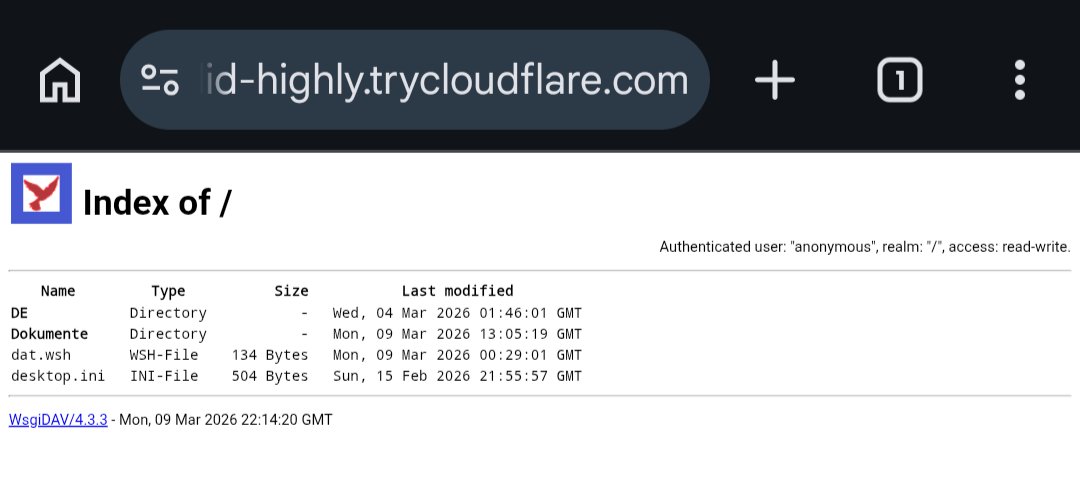Screen dimensions: 1080x491
Task: Follow the WsgiDAV/4.3.3 link
Action: coord(58,420)
